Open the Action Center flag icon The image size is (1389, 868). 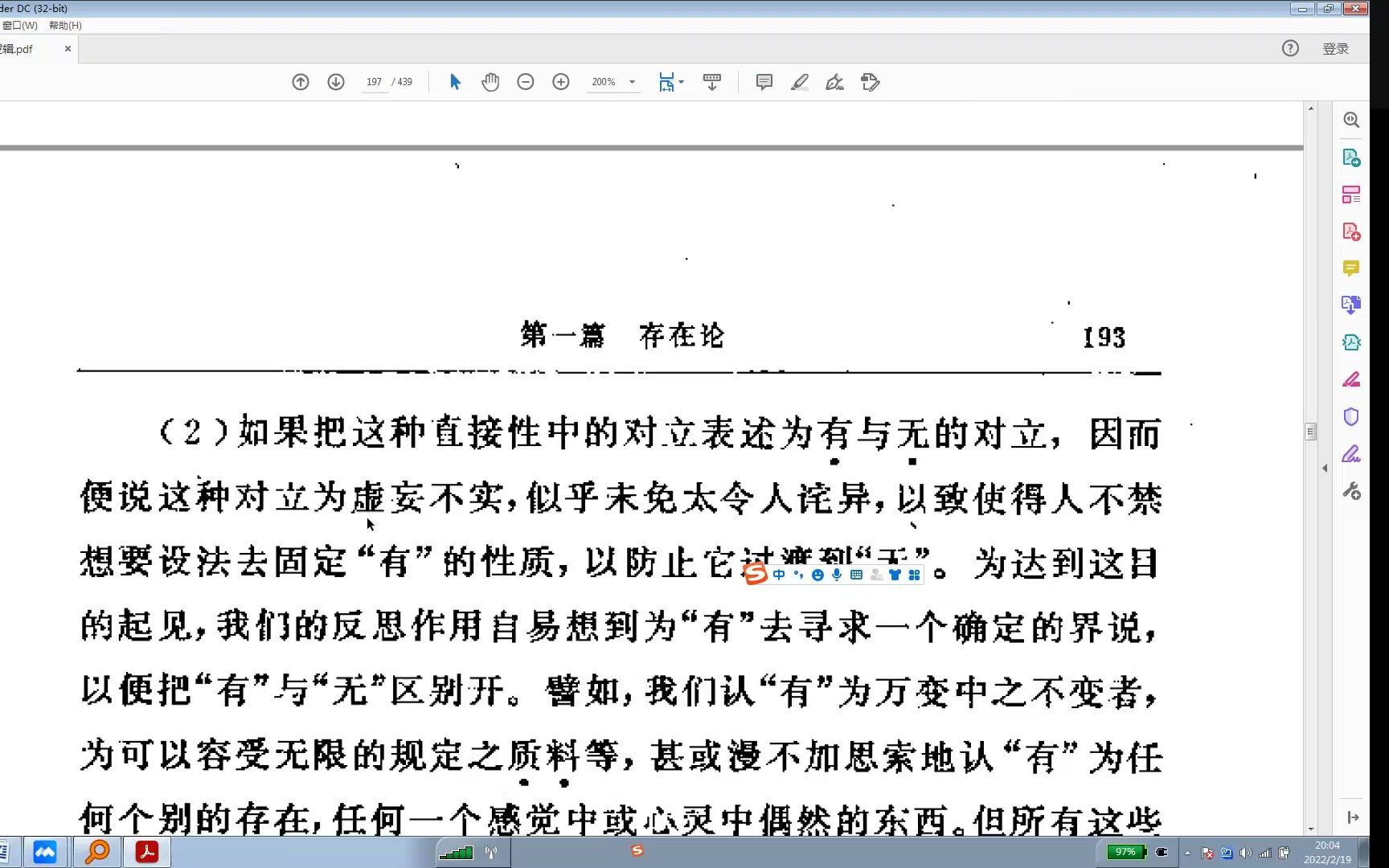[1207, 853]
